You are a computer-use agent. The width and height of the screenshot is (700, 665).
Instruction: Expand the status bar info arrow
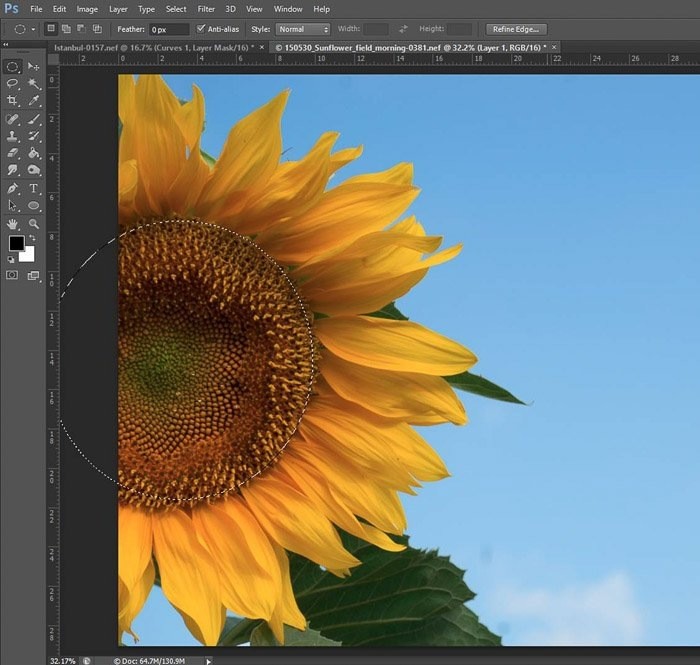tap(208, 660)
